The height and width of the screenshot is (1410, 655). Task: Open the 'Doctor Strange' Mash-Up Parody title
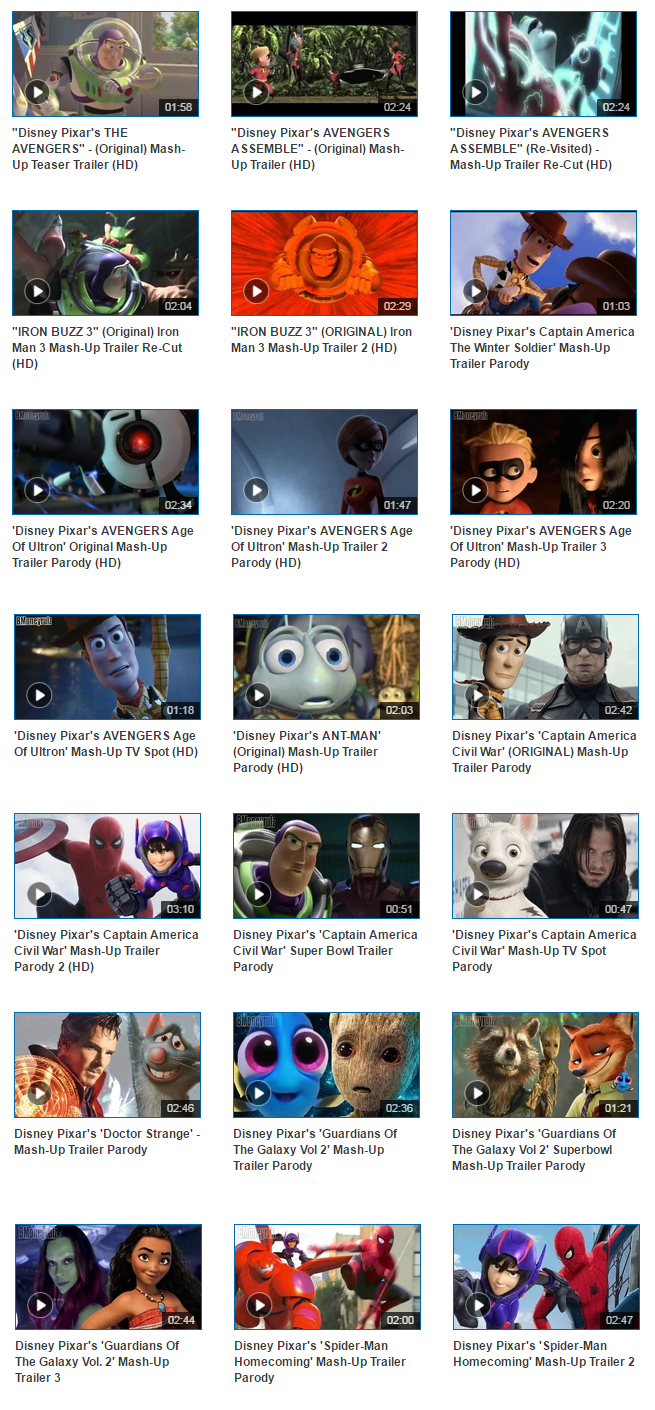[107, 1142]
